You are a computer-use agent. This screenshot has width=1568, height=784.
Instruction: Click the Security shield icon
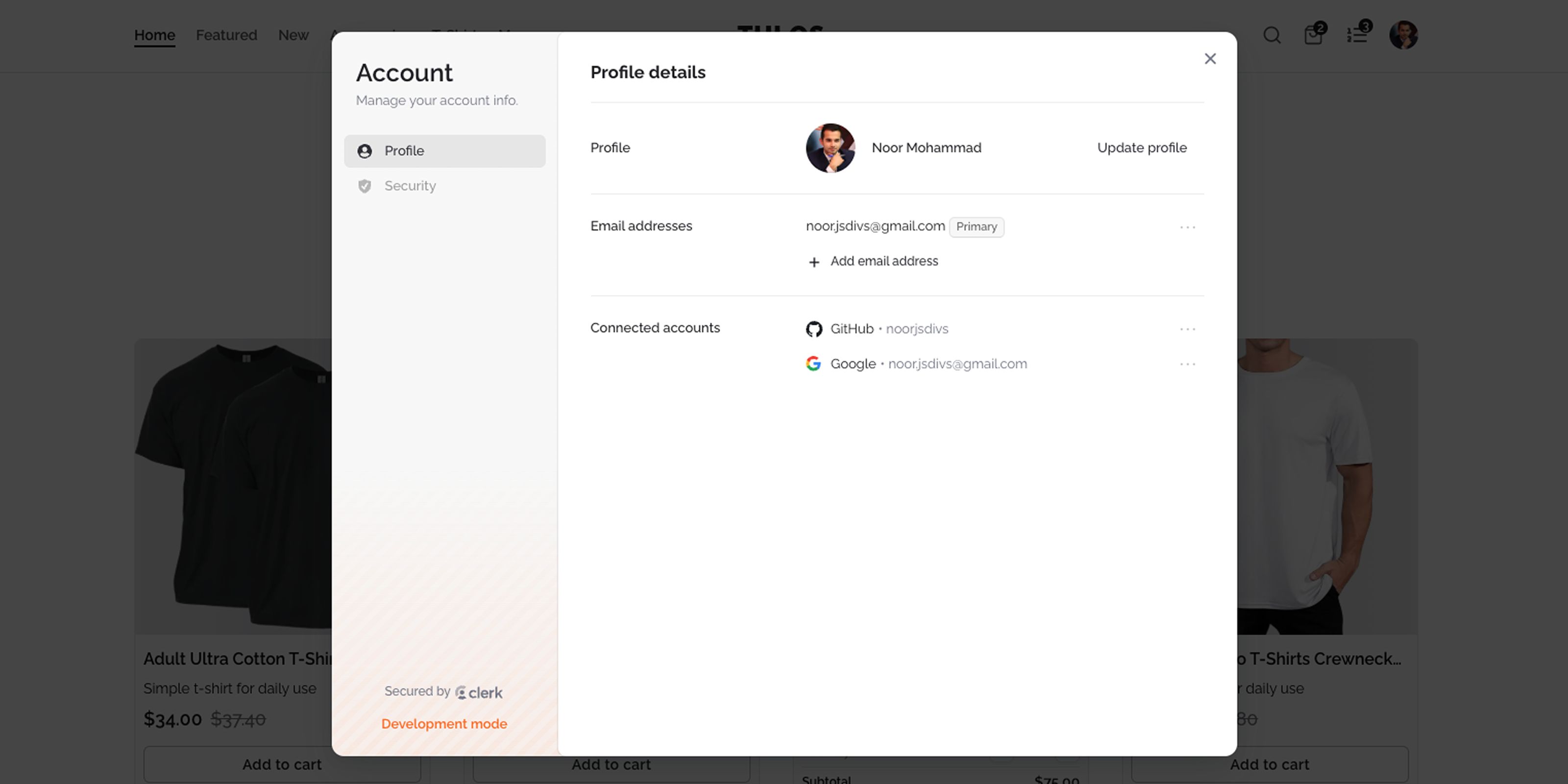coord(365,186)
